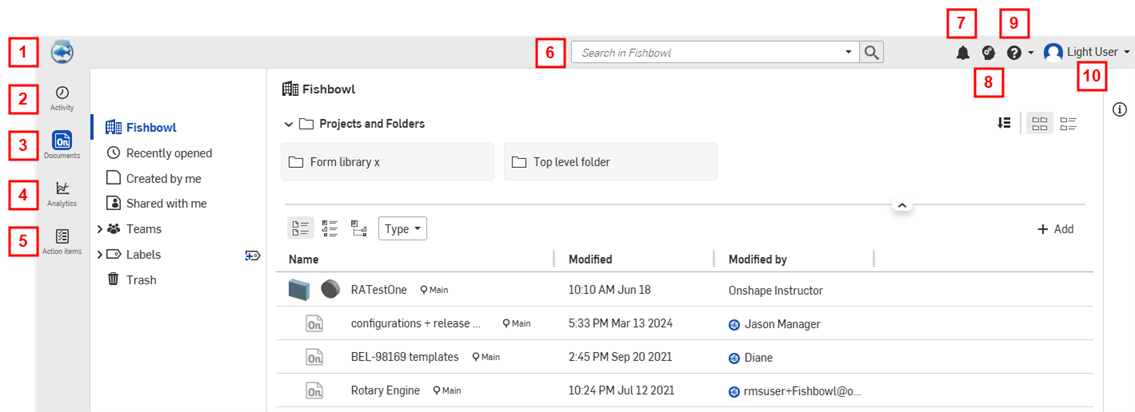Click the Fishbowl company logo
This screenshot has height=412, width=1135.
tap(62, 52)
